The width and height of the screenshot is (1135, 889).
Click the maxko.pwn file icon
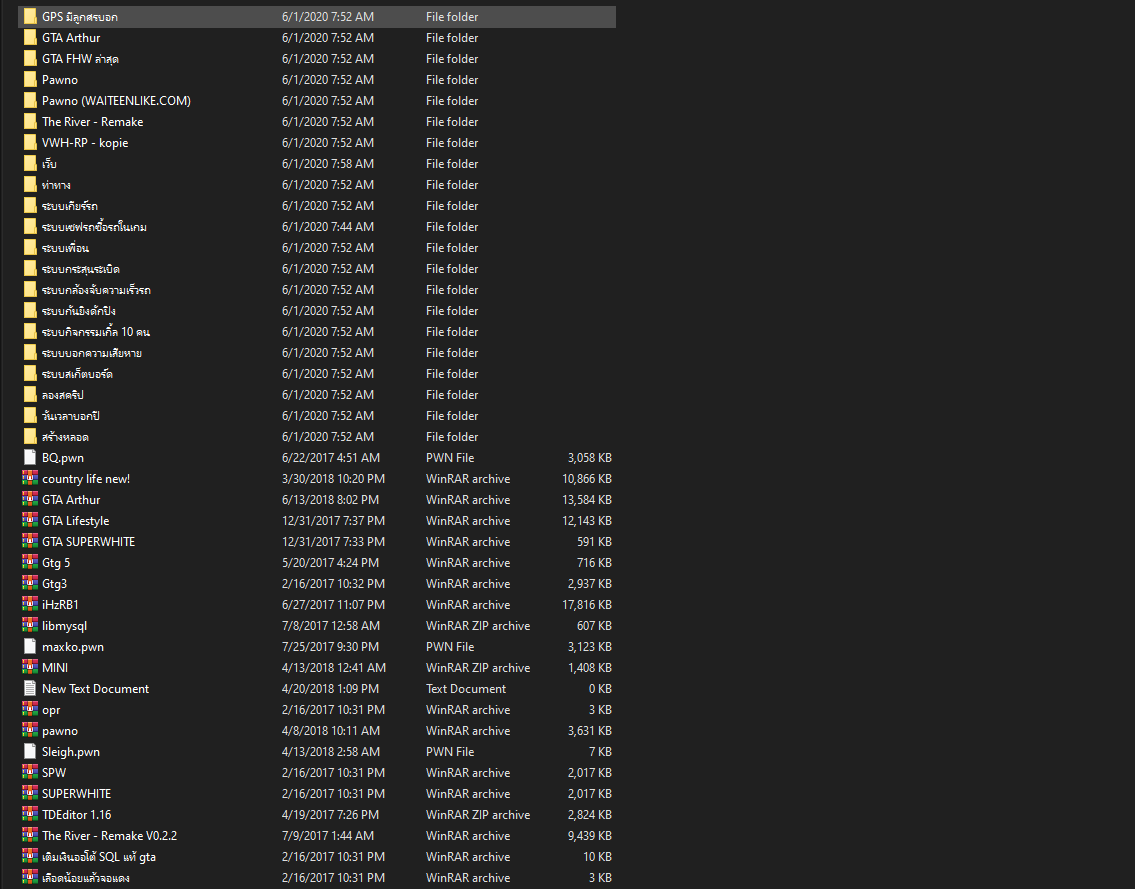click(30, 646)
